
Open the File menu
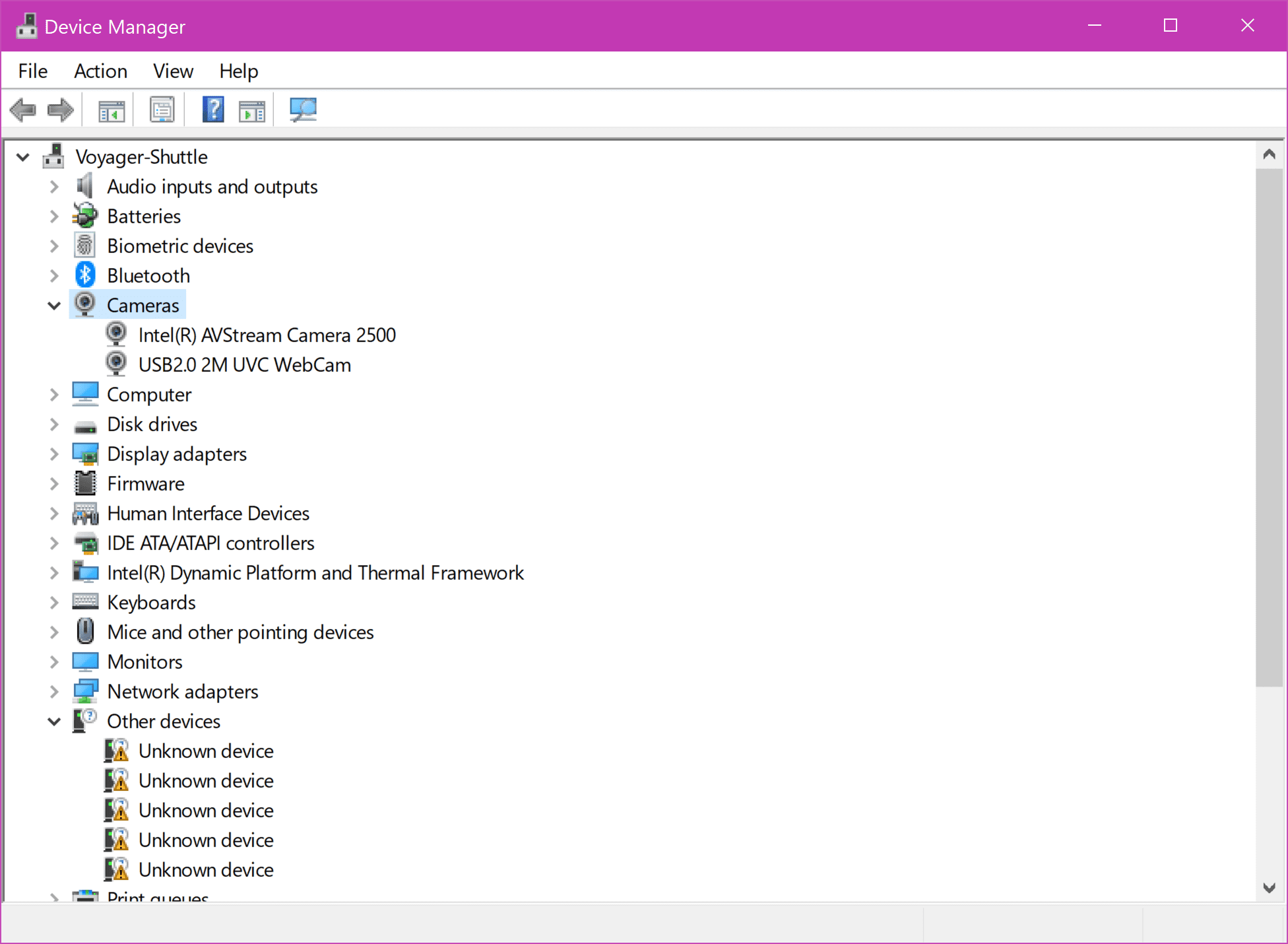(x=33, y=71)
